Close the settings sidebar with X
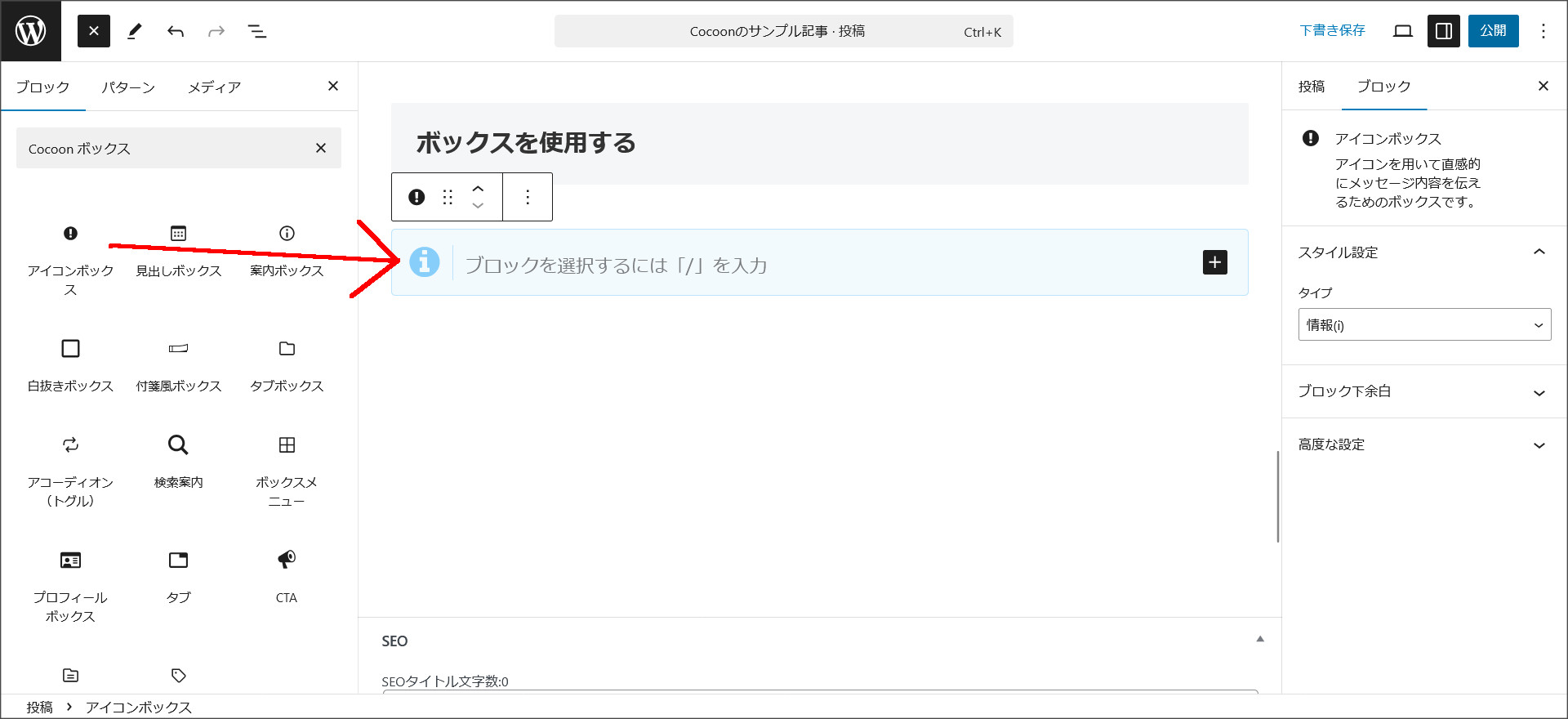This screenshot has width=1568, height=719. pos(1543,86)
